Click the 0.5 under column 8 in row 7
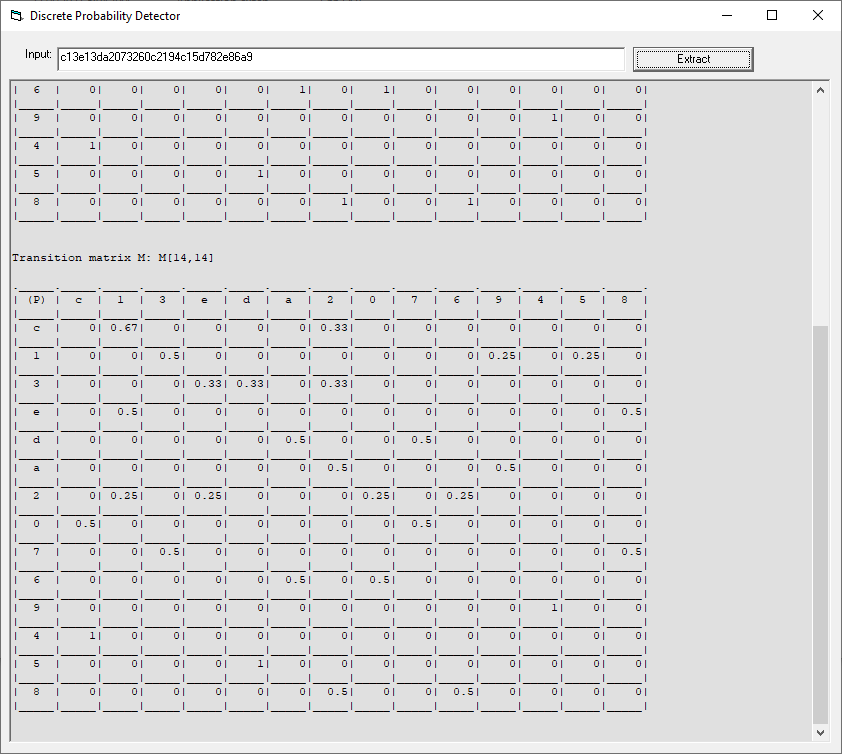 631,552
